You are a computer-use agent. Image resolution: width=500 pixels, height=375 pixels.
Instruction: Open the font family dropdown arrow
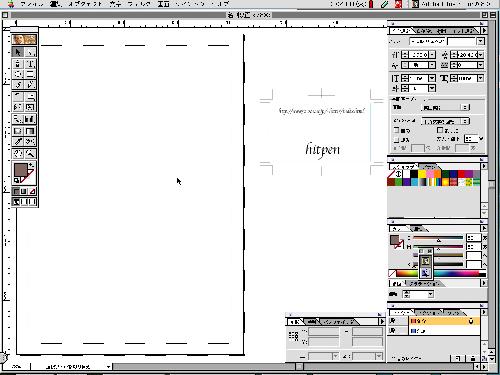point(480,41)
